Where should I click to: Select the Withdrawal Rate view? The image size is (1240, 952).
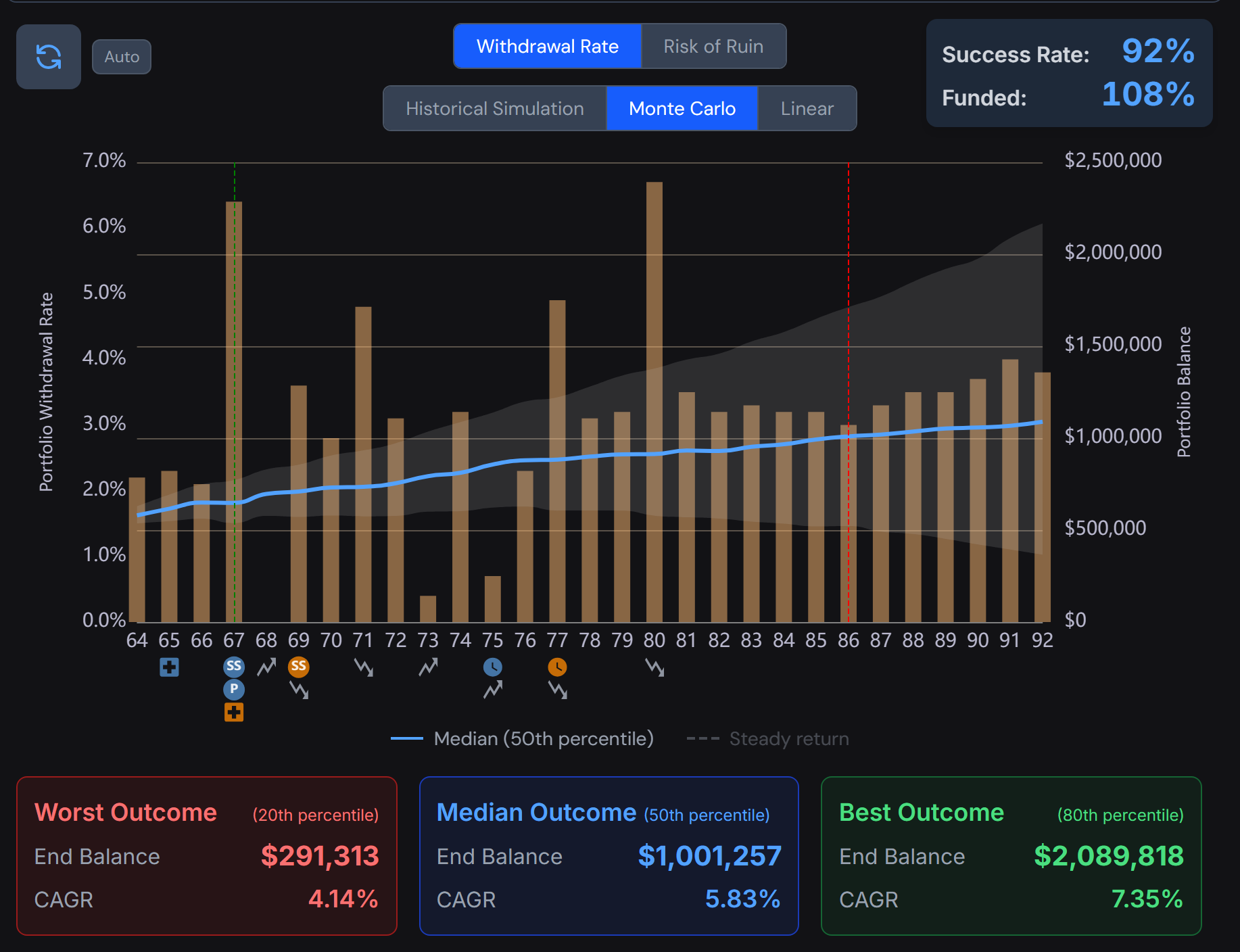point(547,46)
